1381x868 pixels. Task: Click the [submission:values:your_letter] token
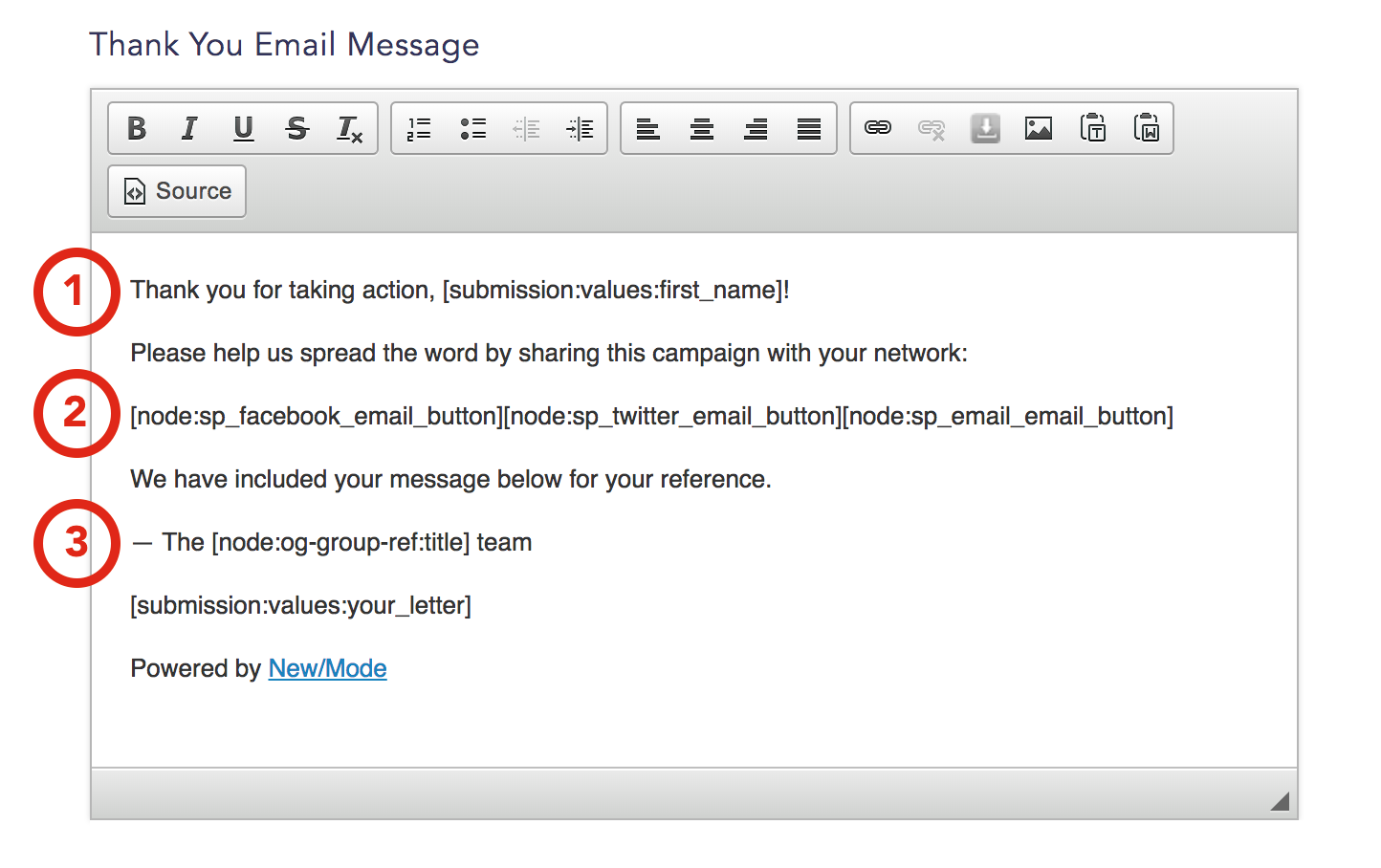(x=300, y=605)
